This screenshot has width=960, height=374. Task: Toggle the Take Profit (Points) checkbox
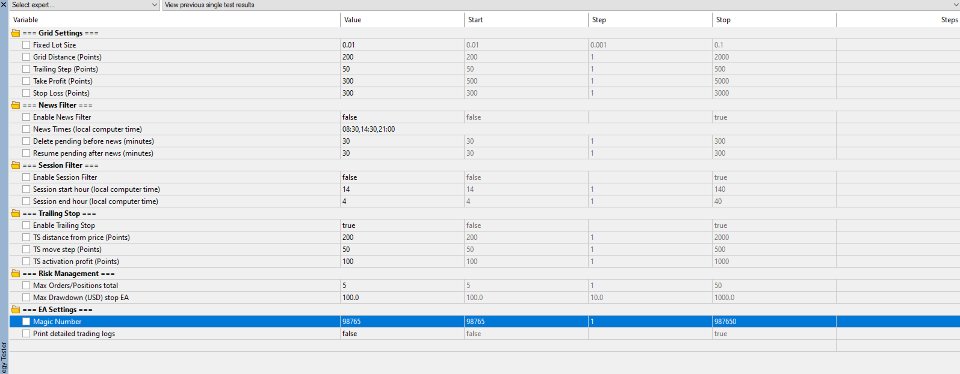click(x=26, y=81)
